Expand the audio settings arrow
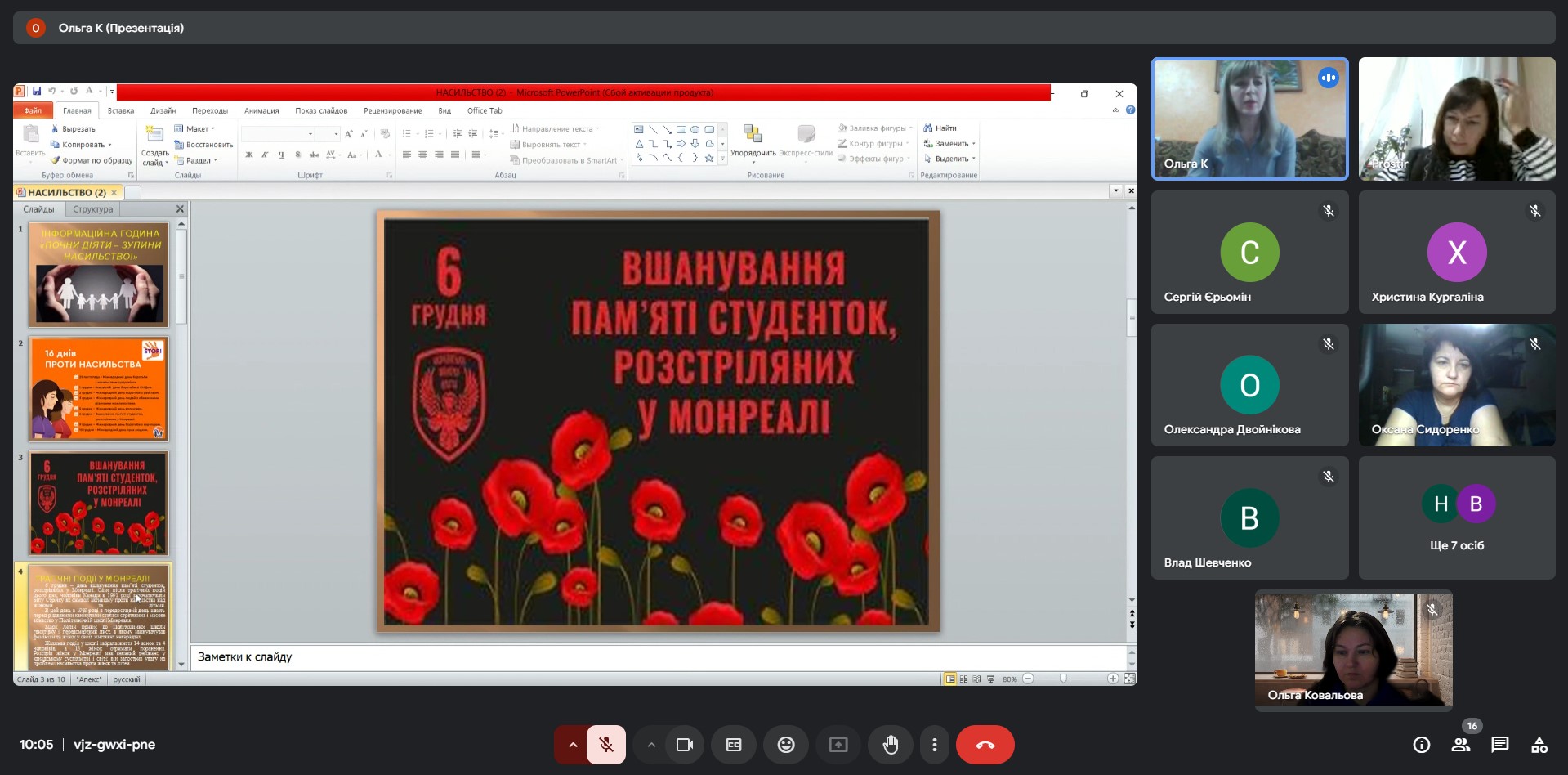1568x775 pixels. point(573,745)
